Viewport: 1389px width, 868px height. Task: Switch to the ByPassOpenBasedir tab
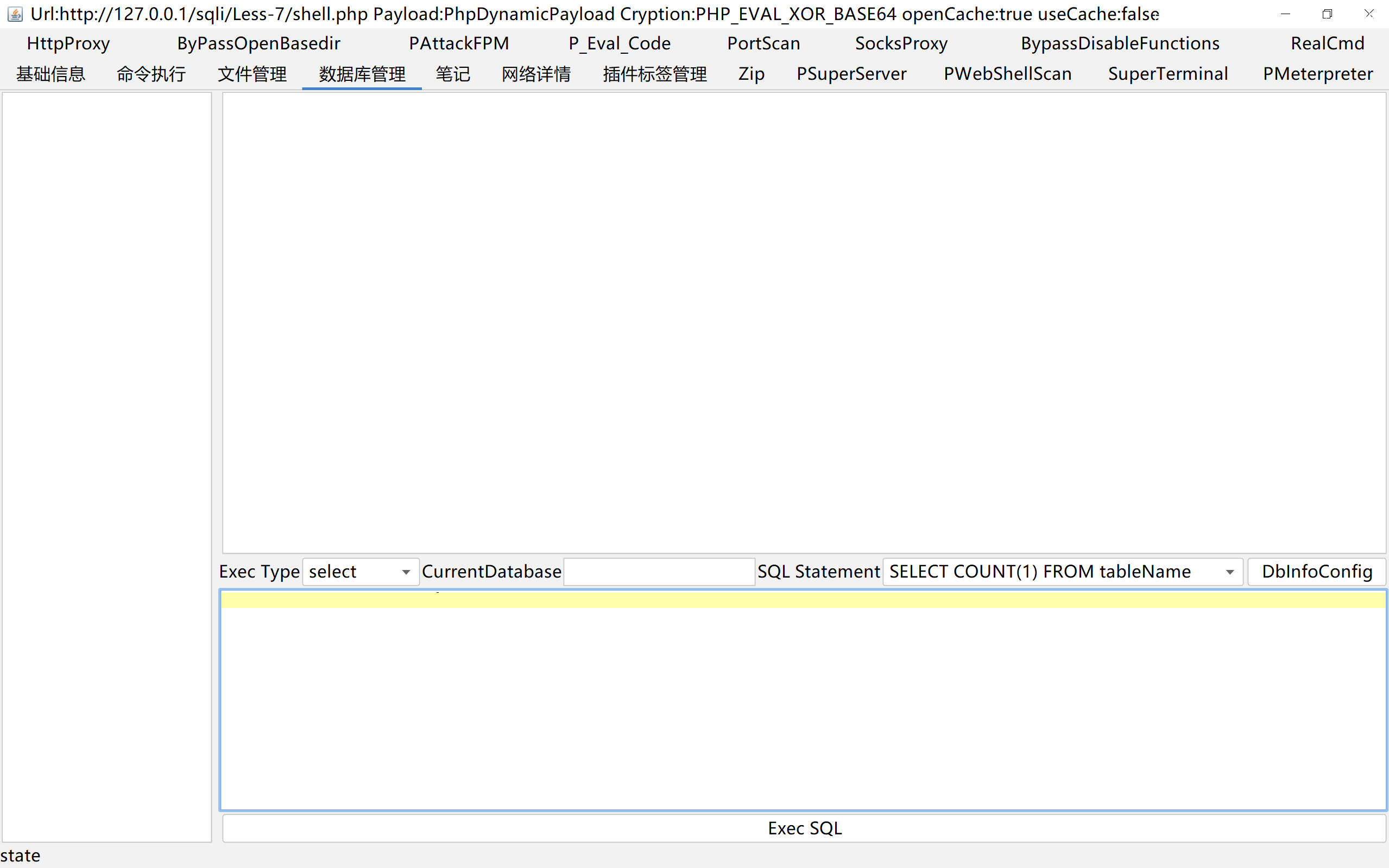[x=258, y=43]
